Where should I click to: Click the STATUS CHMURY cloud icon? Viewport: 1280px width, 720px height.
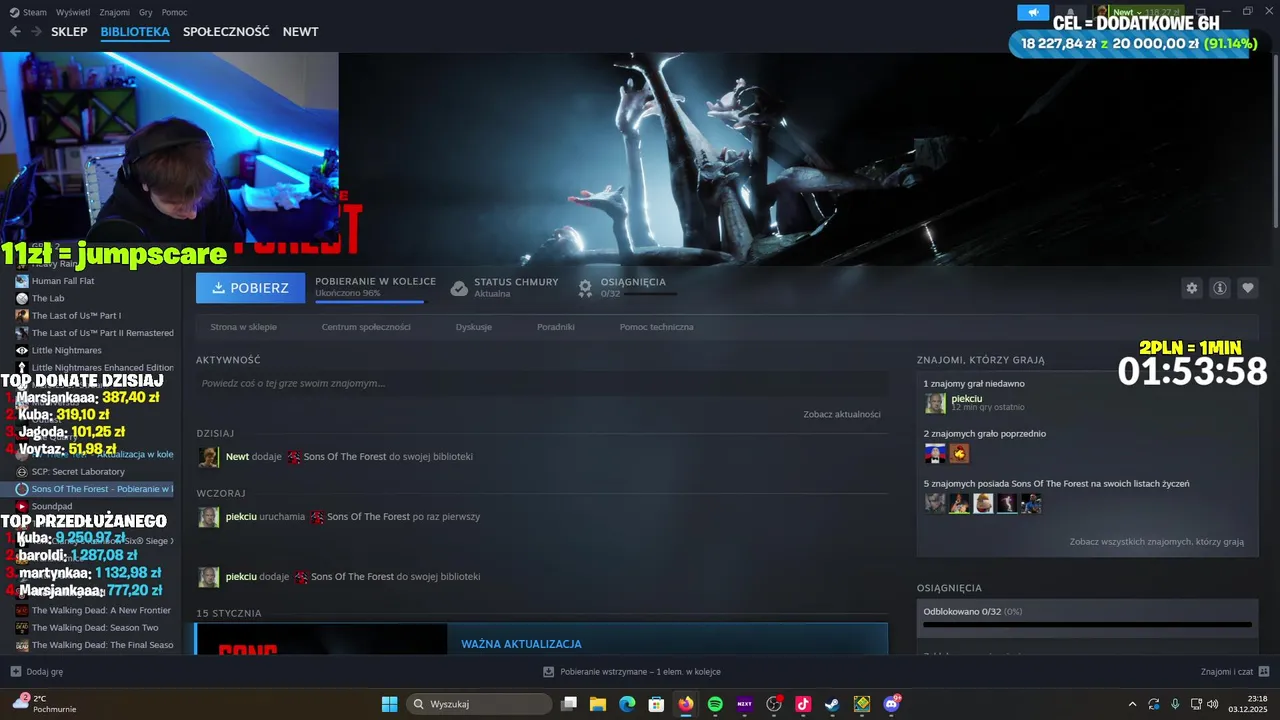coord(459,288)
